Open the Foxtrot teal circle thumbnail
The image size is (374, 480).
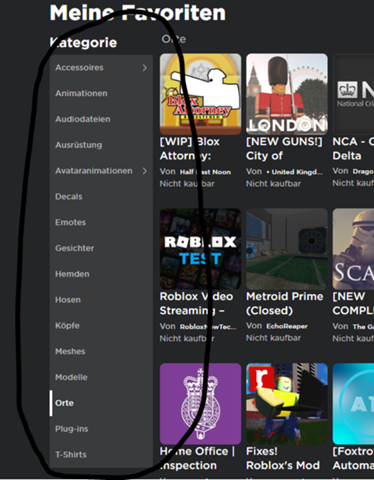(353, 404)
